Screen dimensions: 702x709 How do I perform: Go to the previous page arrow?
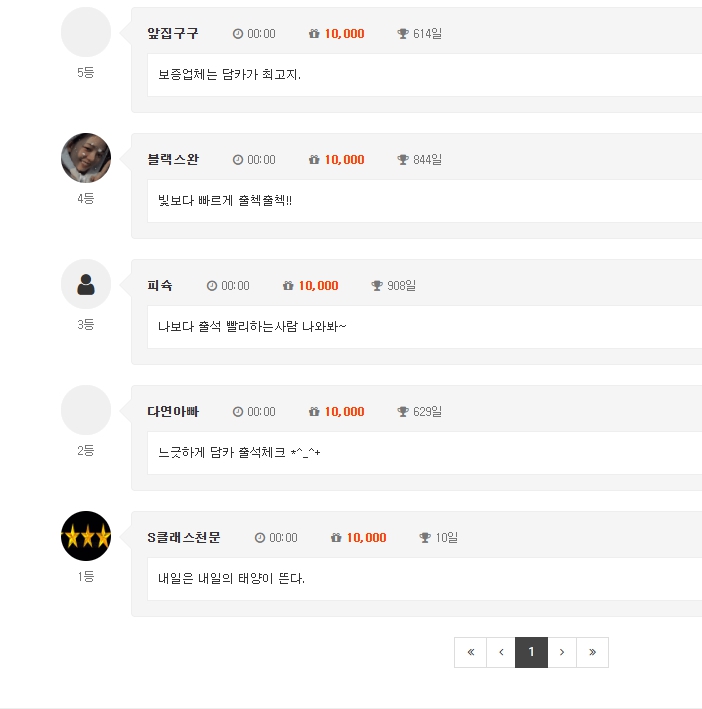click(501, 652)
